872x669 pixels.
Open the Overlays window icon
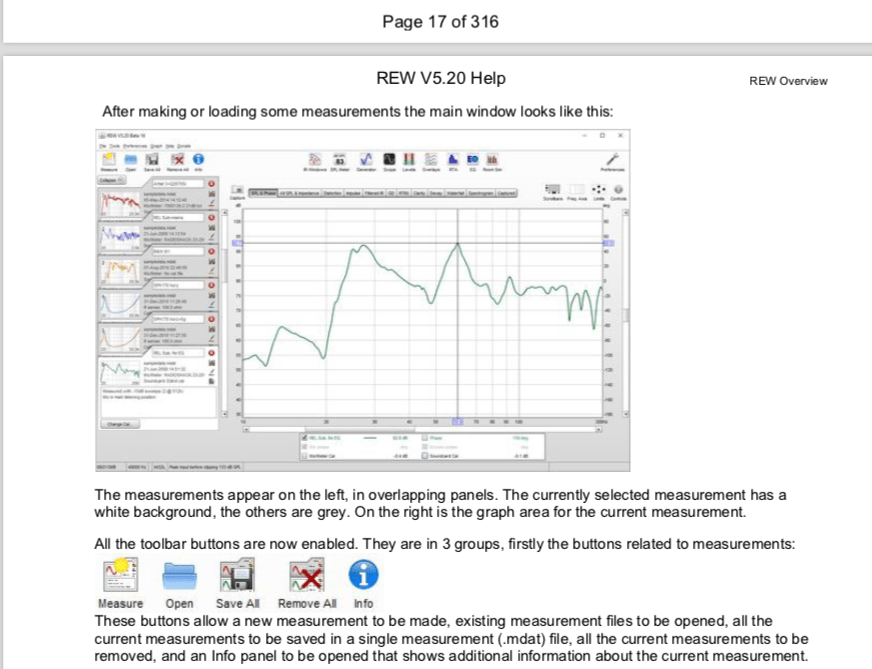click(x=431, y=160)
